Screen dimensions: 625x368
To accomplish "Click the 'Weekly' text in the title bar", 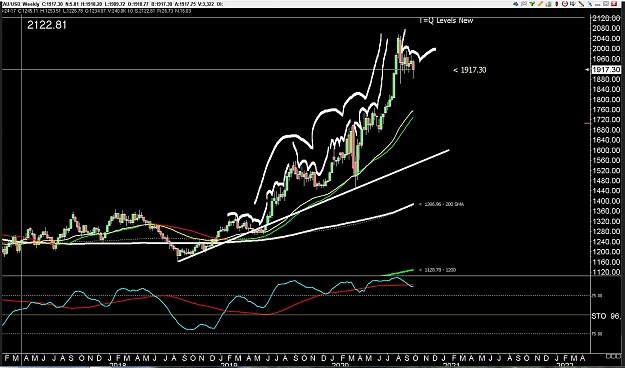I will coord(31,4).
